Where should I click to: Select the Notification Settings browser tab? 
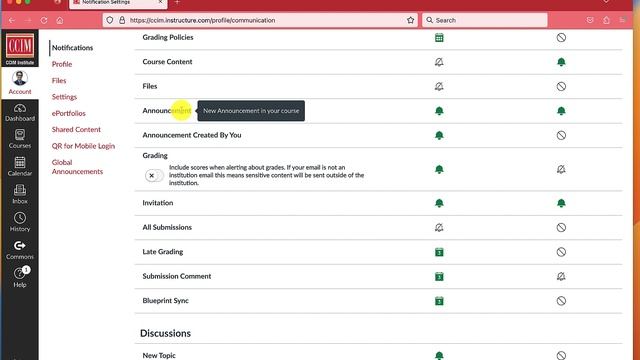pyautogui.click(x=118, y=3)
